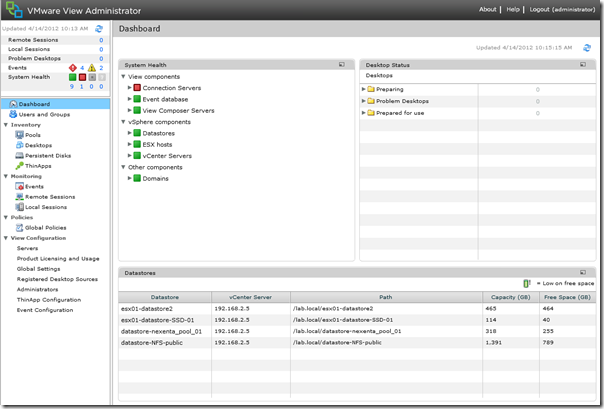Screen dimensions: 604x409
Task: Select the datastore-NFS-public row
Action: click(x=357, y=342)
